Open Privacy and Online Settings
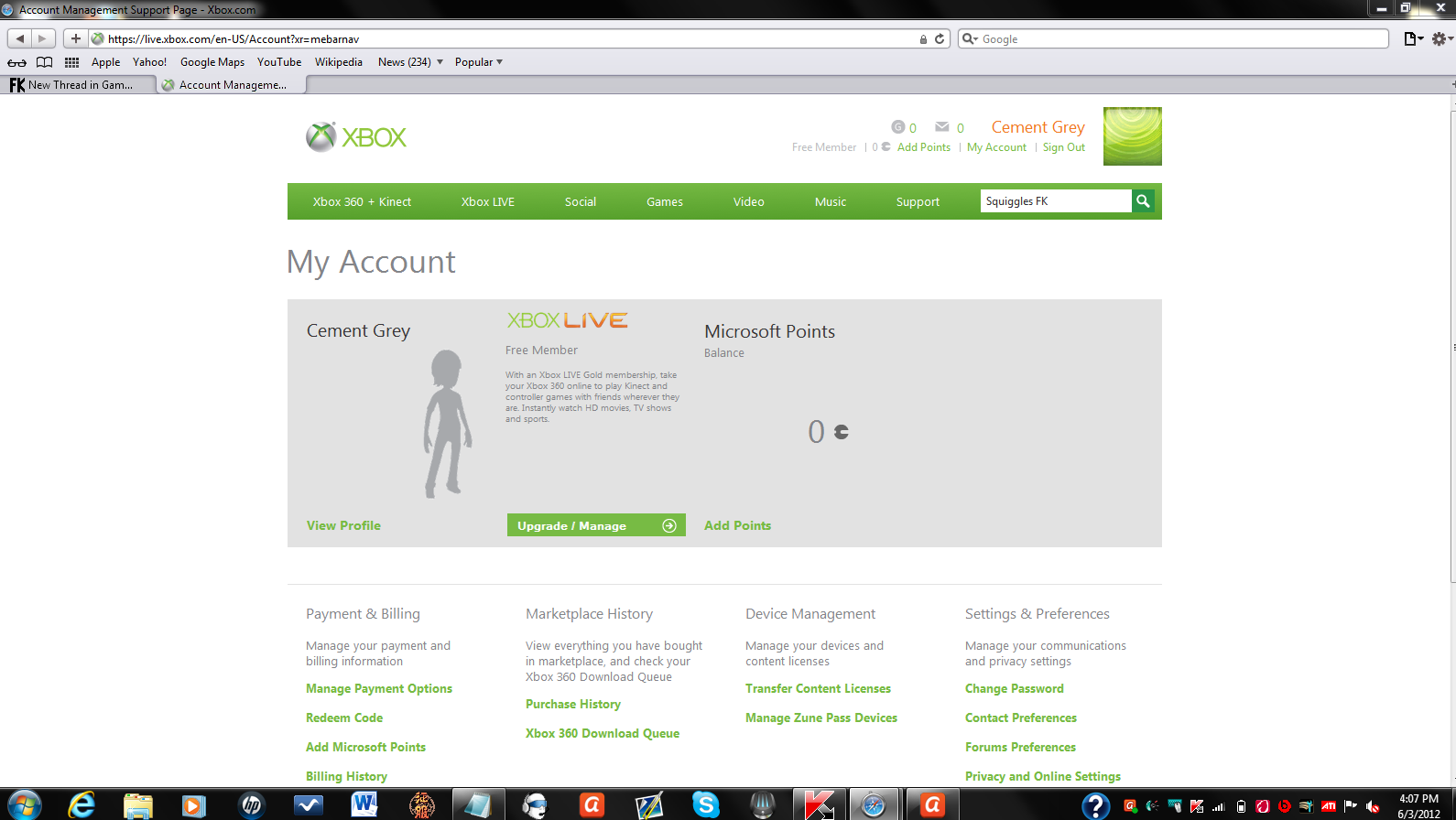The height and width of the screenshot is (820, 1456). tap(1043, 777)
